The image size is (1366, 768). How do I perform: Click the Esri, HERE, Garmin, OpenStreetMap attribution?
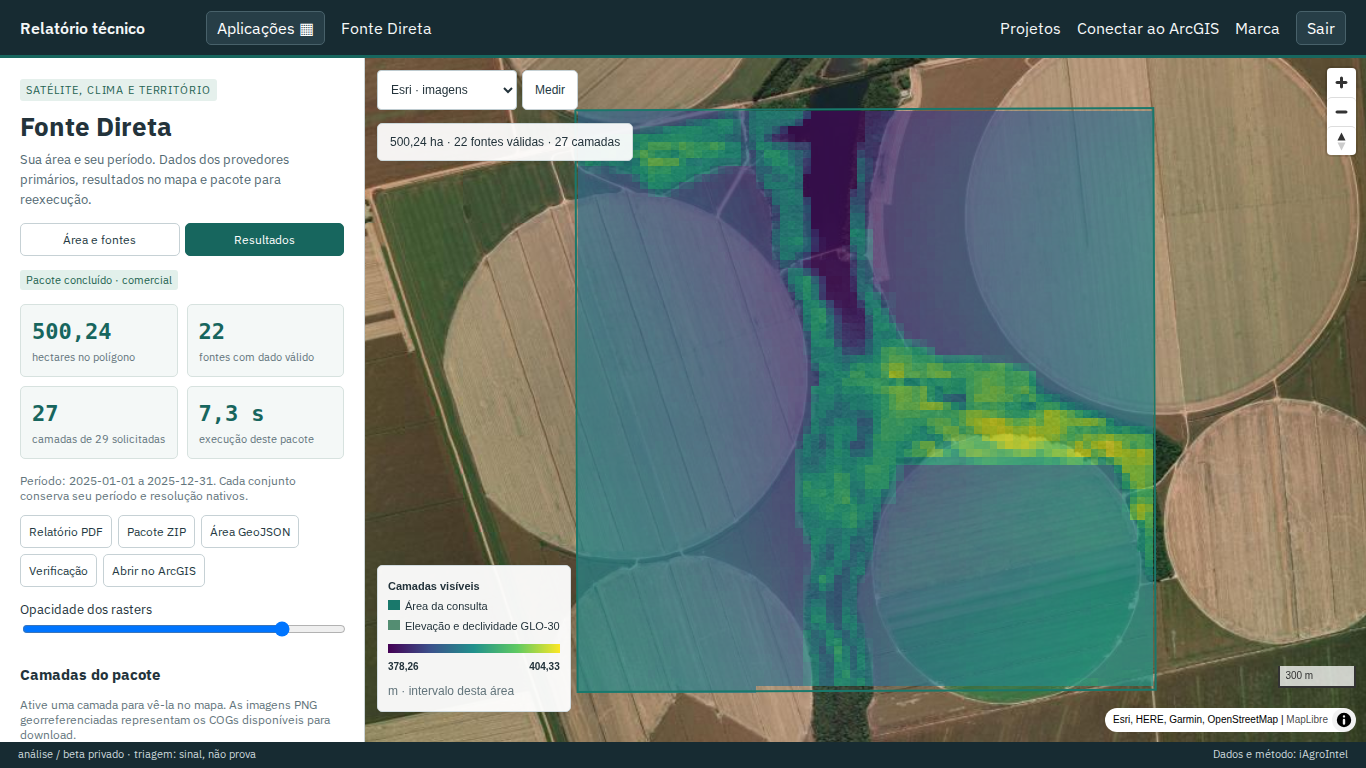click(x=1195, y=720)
